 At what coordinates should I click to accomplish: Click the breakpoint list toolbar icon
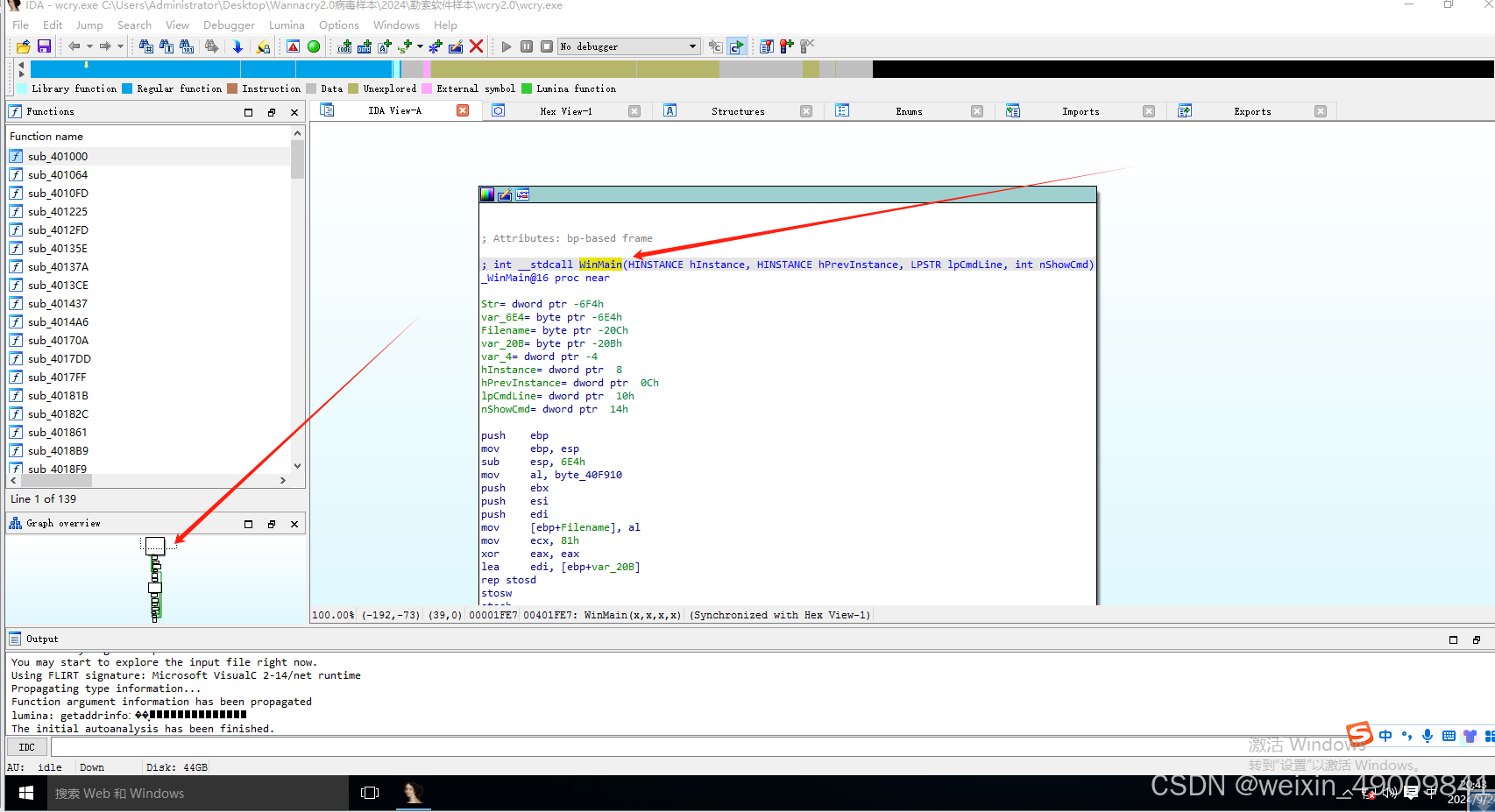click(x=767, y=46)
